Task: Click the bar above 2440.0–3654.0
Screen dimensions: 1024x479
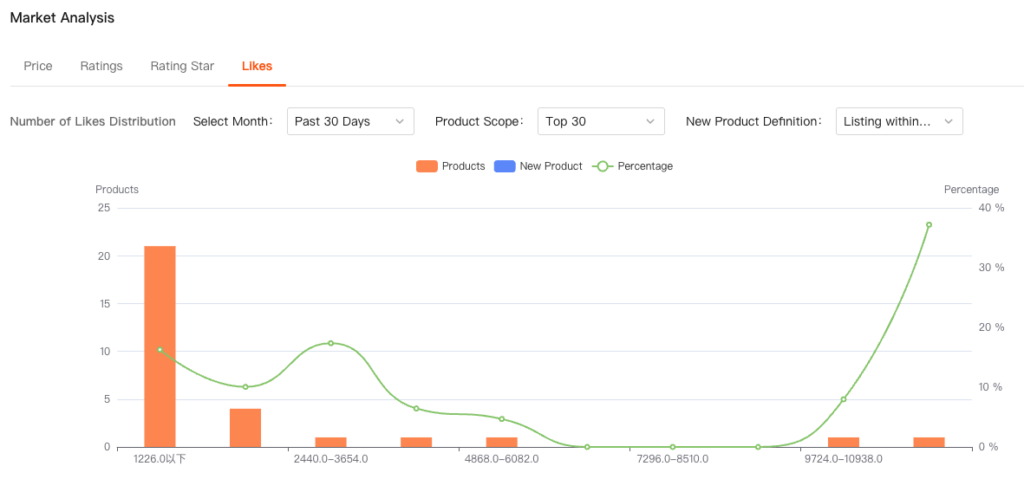Action: (331, 442)
